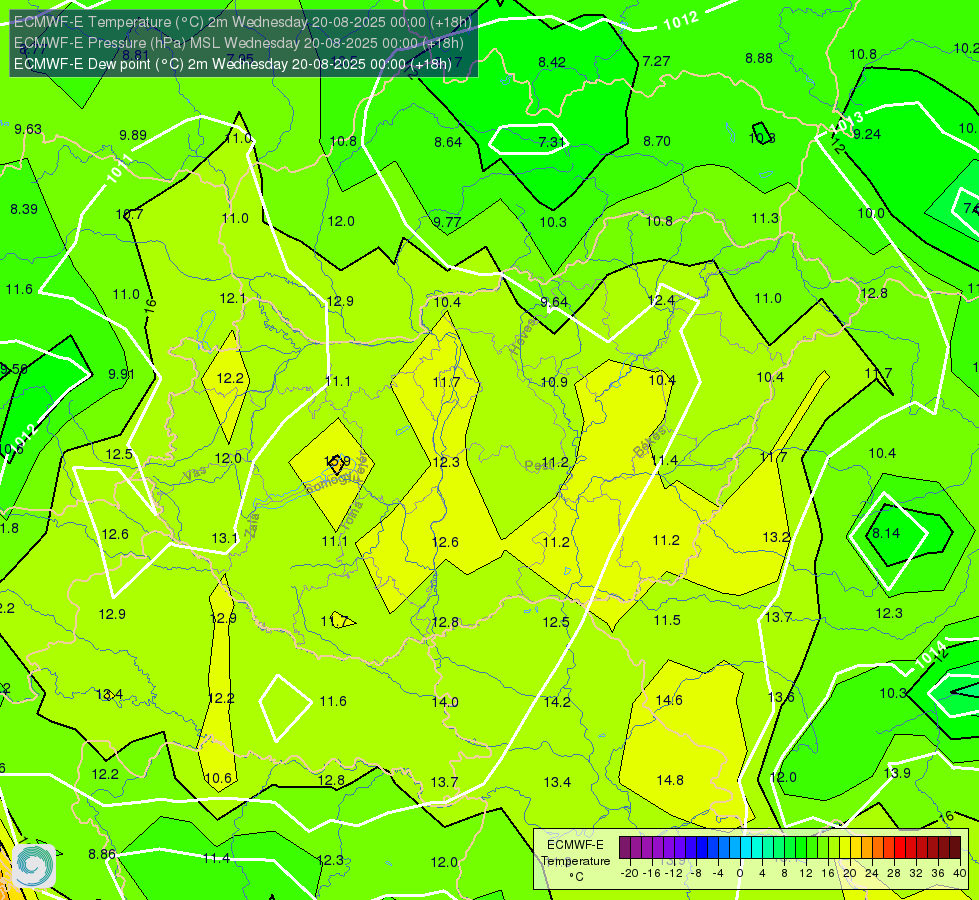This screenshot has height=900, width=979.
Task: Click the 11.5 dew point value
Action: pyautogui.click(x=667, y=620)
